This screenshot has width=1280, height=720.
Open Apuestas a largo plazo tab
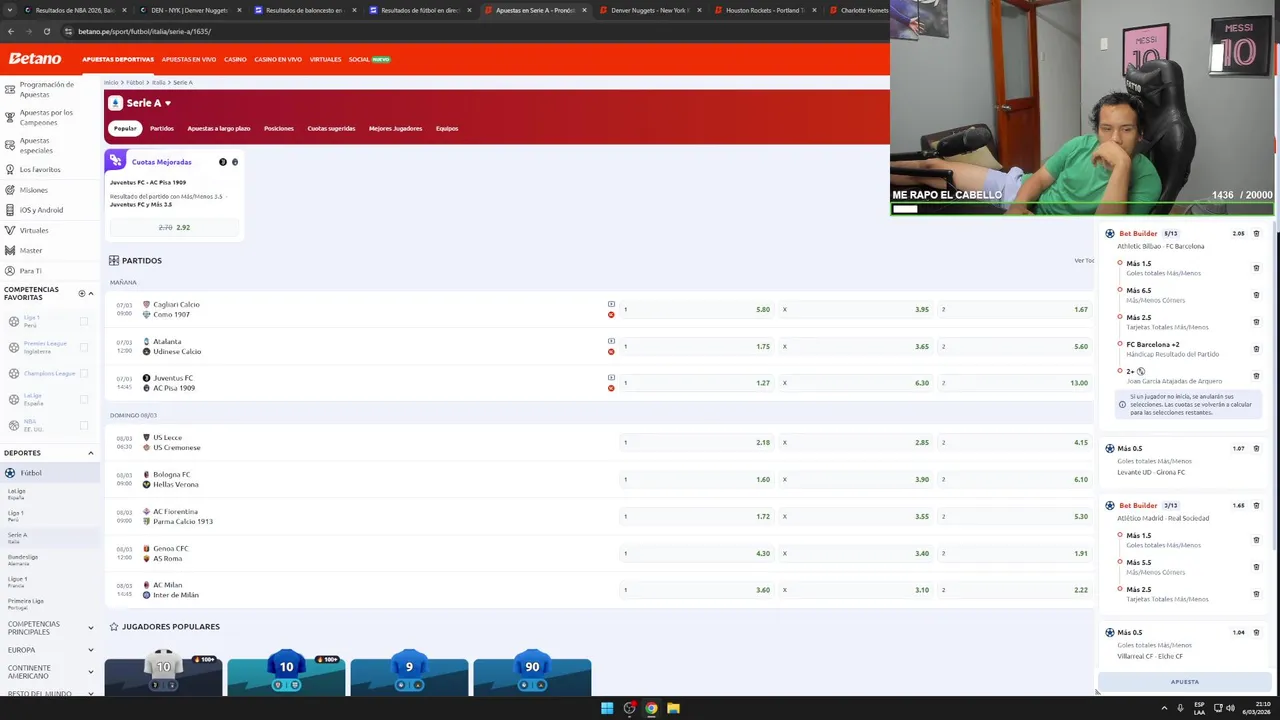[x=219, y=128]
